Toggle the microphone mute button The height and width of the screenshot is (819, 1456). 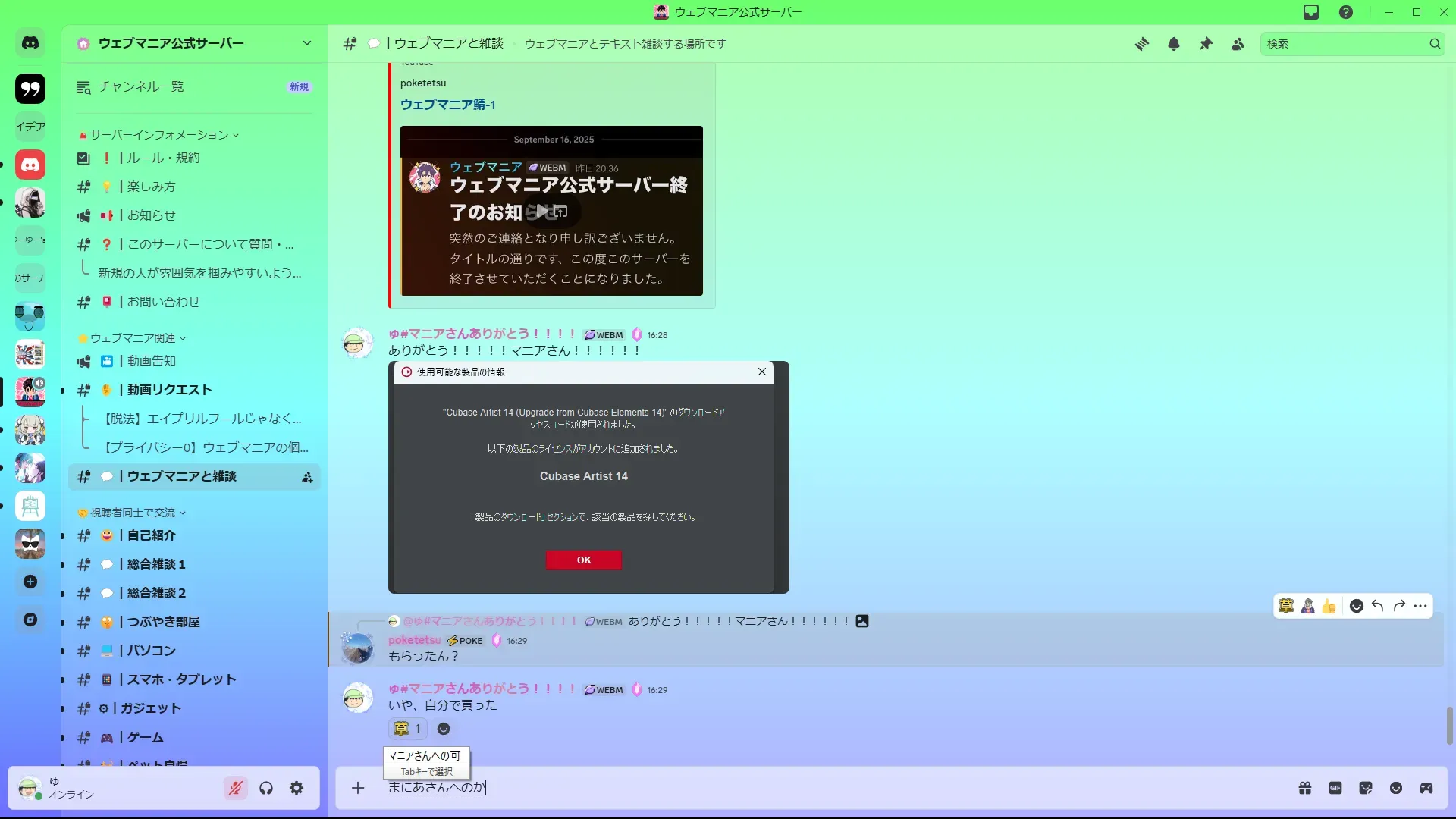click(236, 788)
